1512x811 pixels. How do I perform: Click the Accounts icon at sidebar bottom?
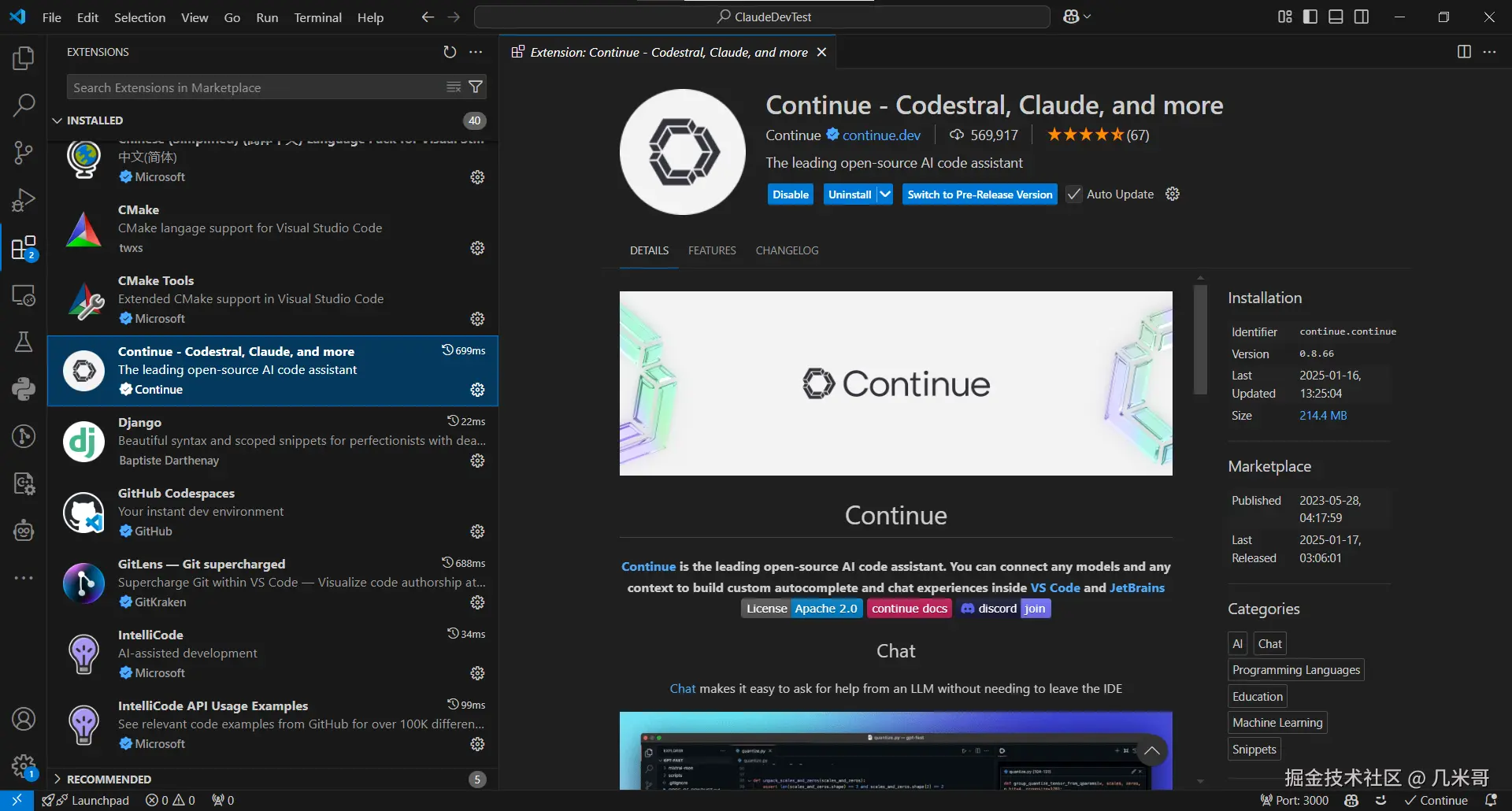[x=23, y=718]
